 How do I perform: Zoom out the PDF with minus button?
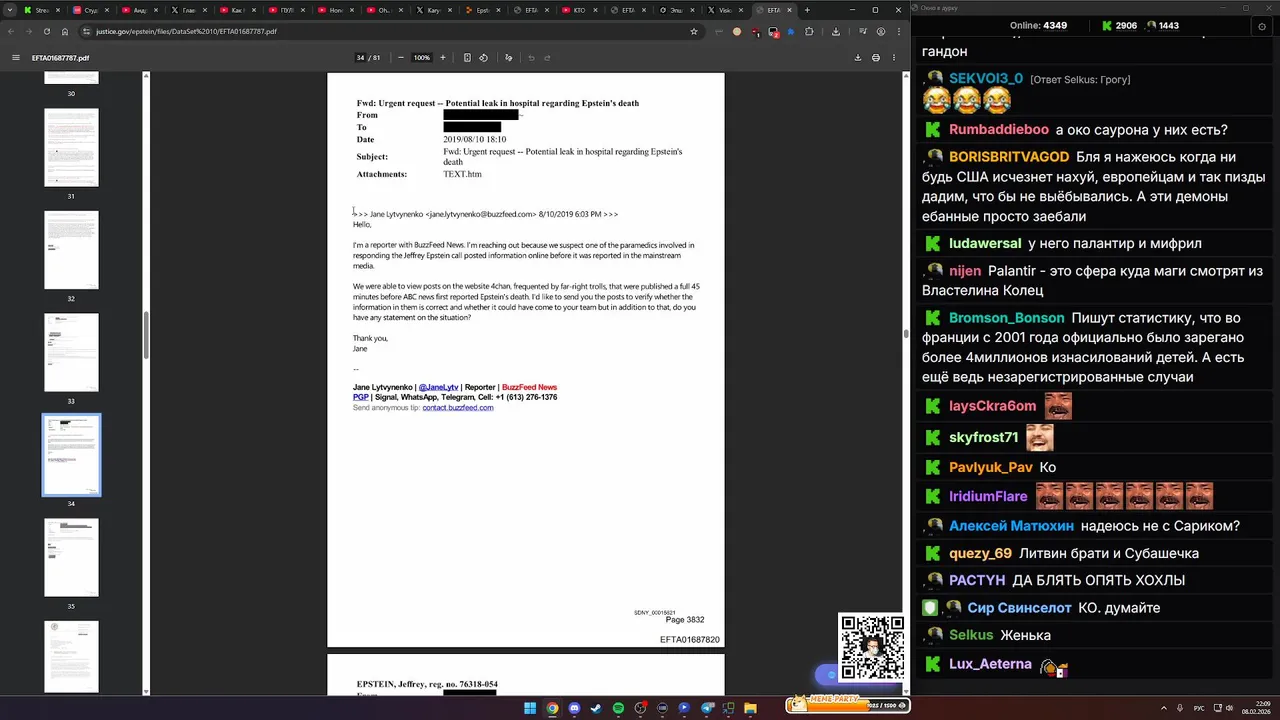pyautogui.click(x=401, y=58)
